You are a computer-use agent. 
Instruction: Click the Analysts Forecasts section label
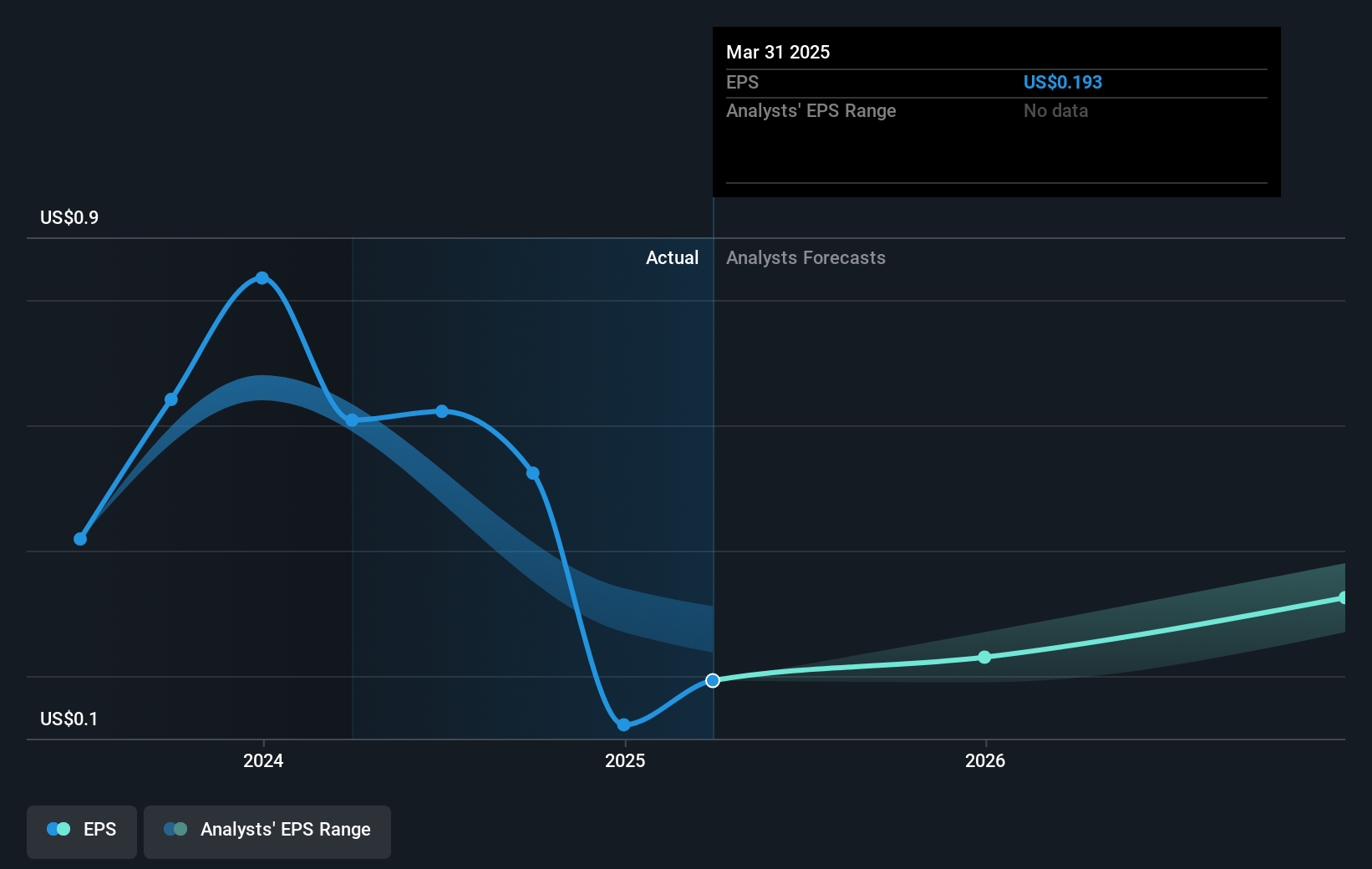pos(805,257)
